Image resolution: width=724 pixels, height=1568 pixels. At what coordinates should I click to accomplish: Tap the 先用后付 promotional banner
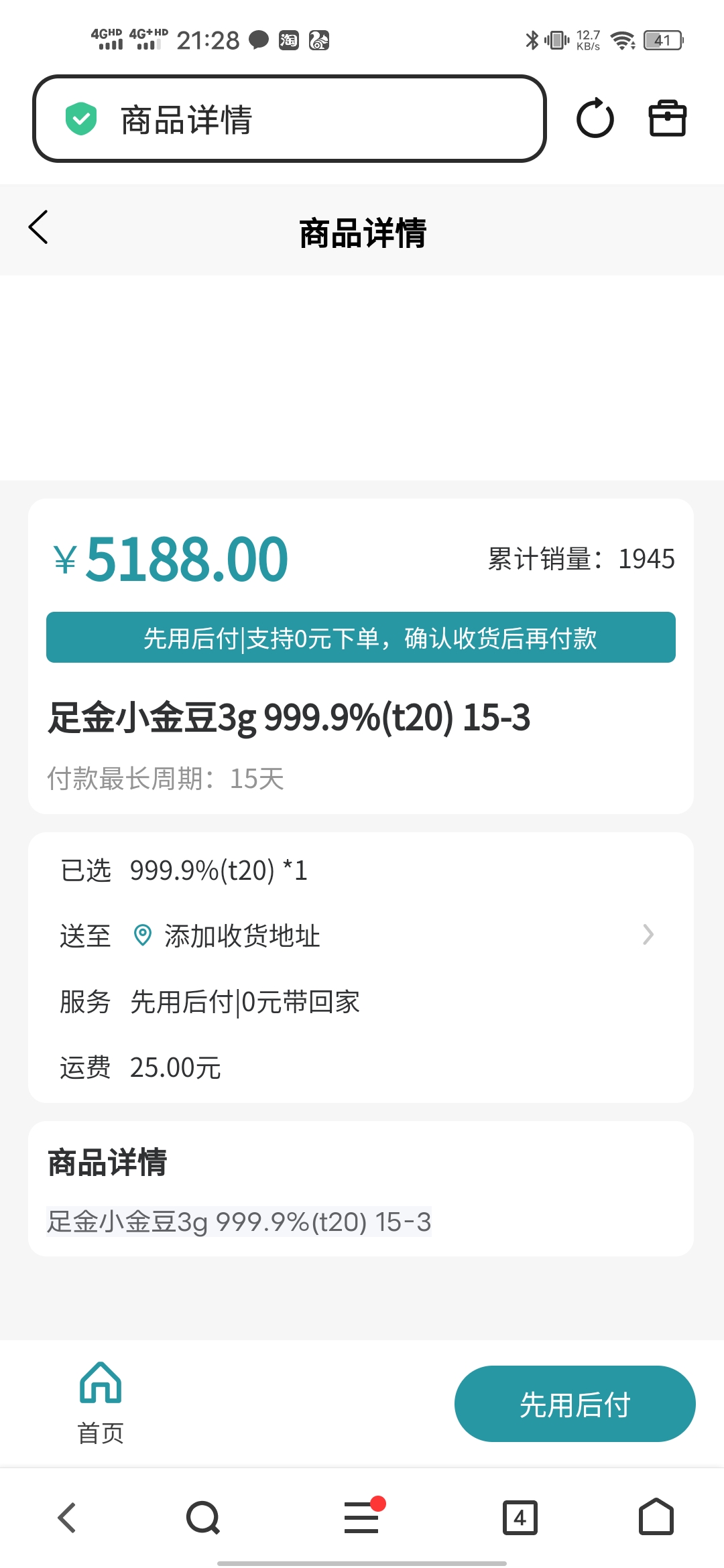pyautogui.click(x=361, y=637)
